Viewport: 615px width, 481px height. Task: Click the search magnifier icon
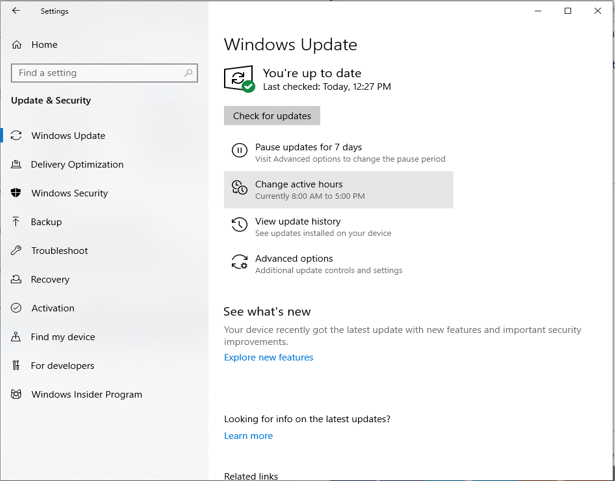(189, 73)
